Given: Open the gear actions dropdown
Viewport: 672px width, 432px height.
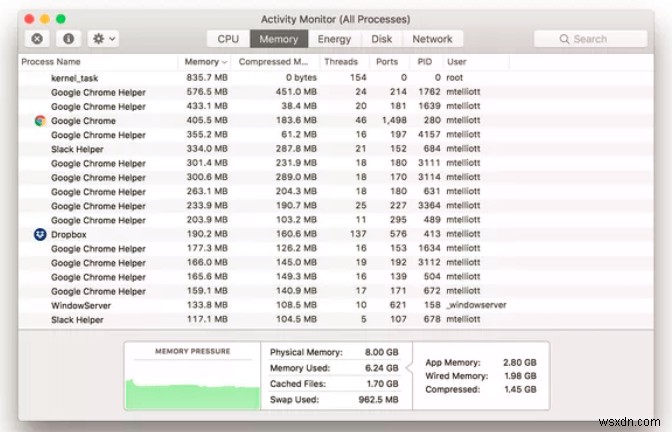Looking at the screenshot, I should pos(103,39).
